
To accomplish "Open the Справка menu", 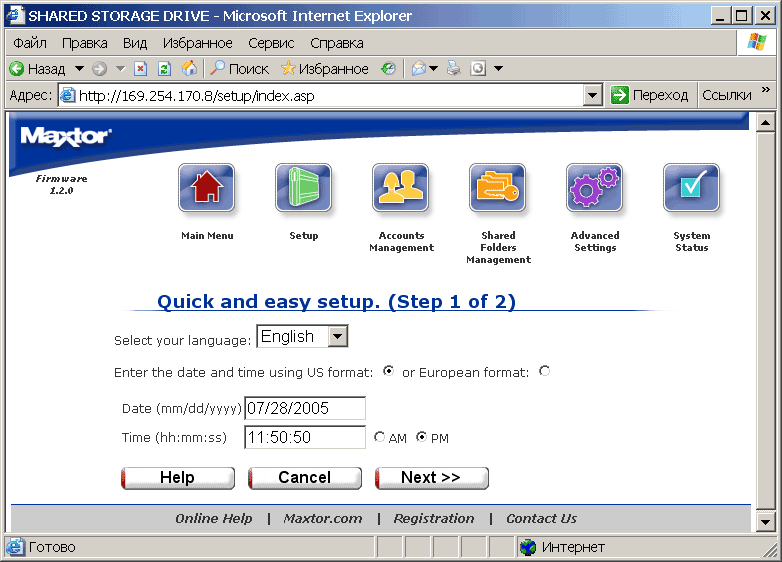I will 337,43.
